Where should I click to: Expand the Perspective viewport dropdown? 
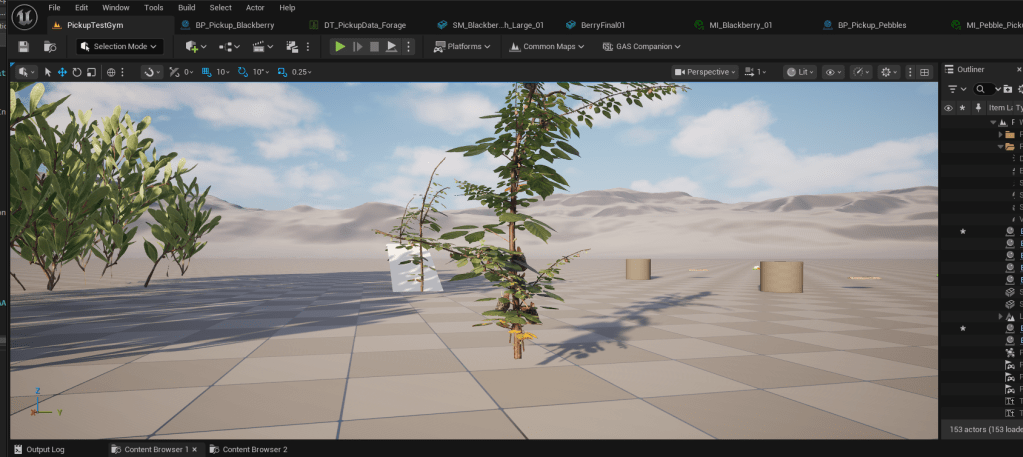click(706, 72)
